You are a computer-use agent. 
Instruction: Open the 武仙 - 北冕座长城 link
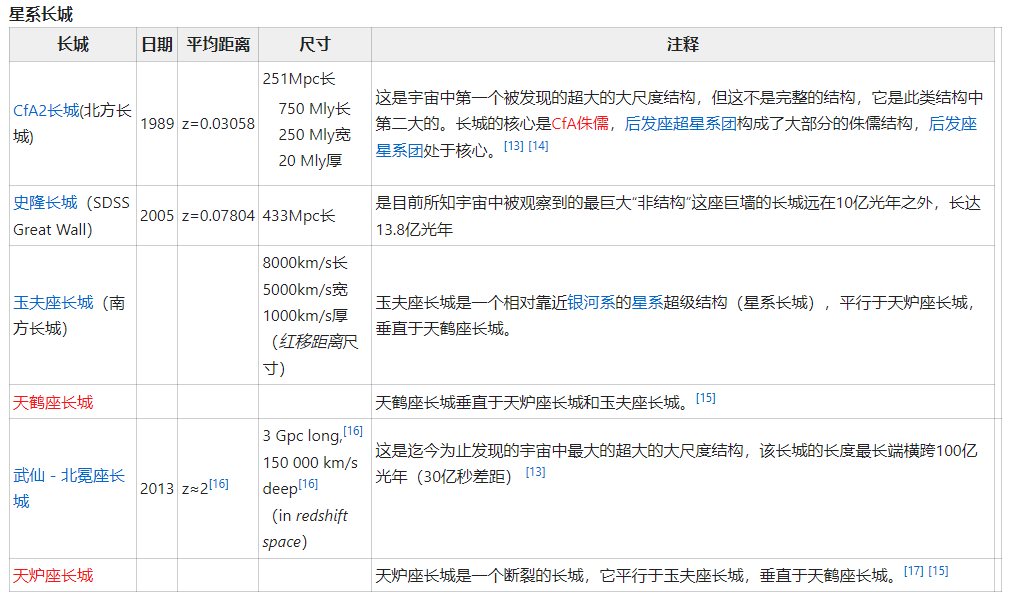tap(69, 476)
